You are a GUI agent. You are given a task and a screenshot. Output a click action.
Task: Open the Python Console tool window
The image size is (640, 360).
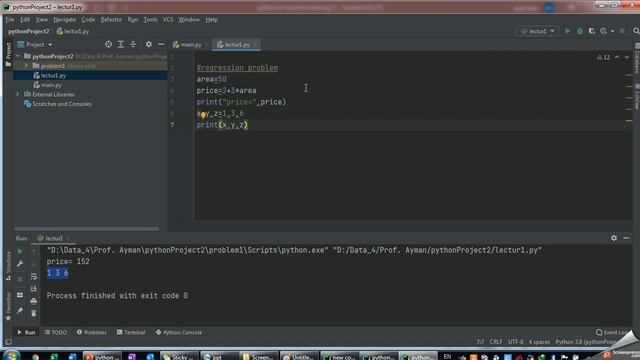(x=178, y=332)
